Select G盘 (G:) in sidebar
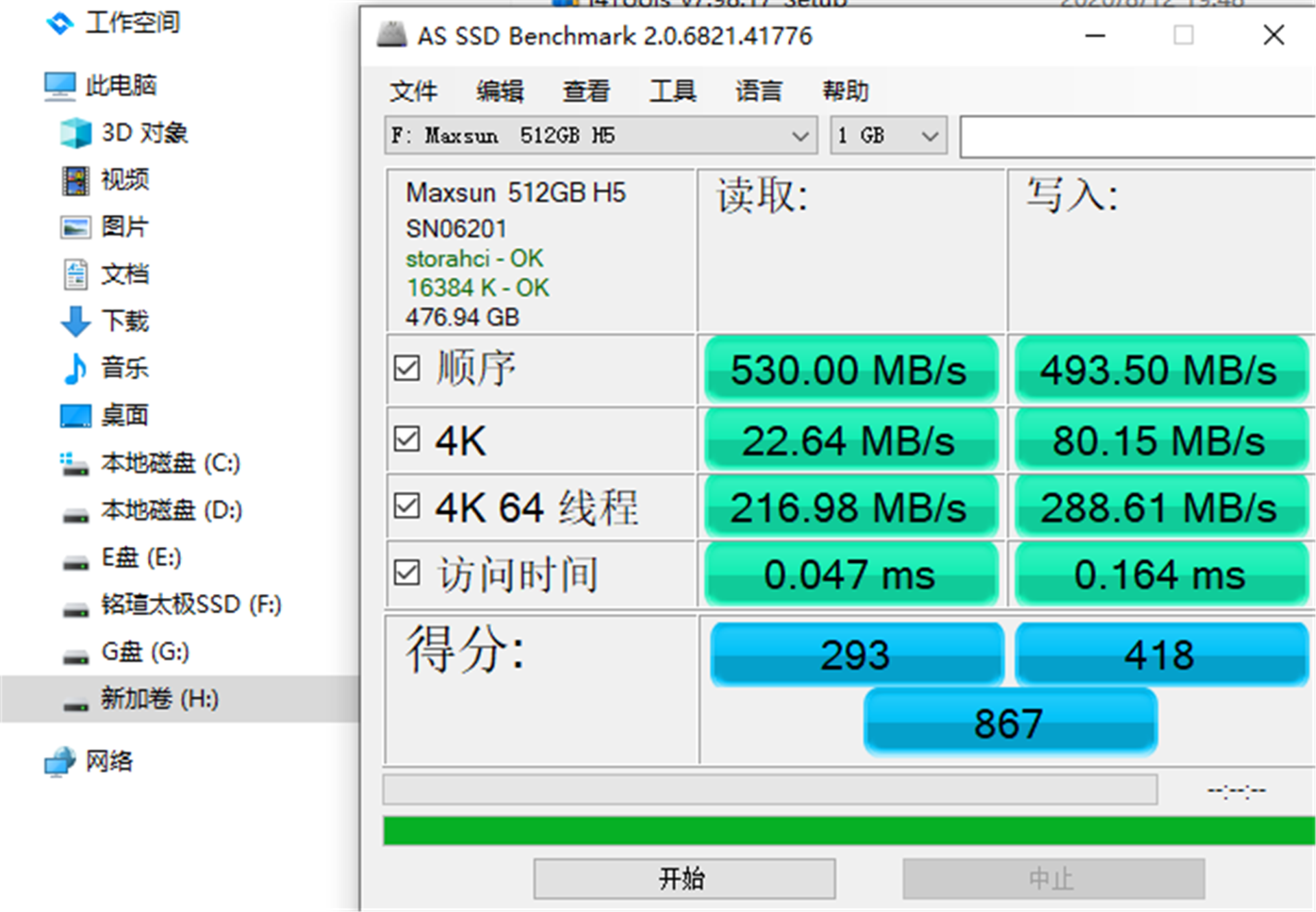 pos(145,652)
